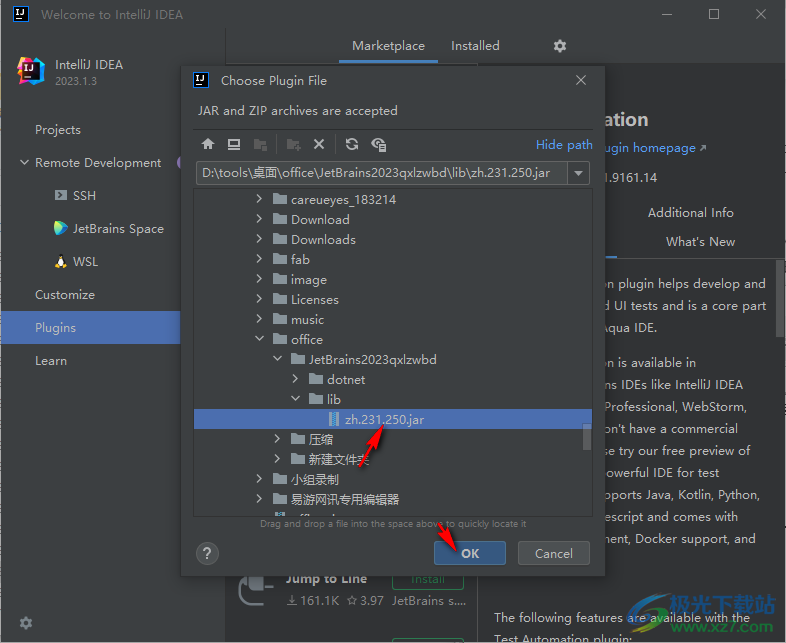
Task: Click the file tree vertical scrollbar thumb
Action: click(x=586, y=437)
